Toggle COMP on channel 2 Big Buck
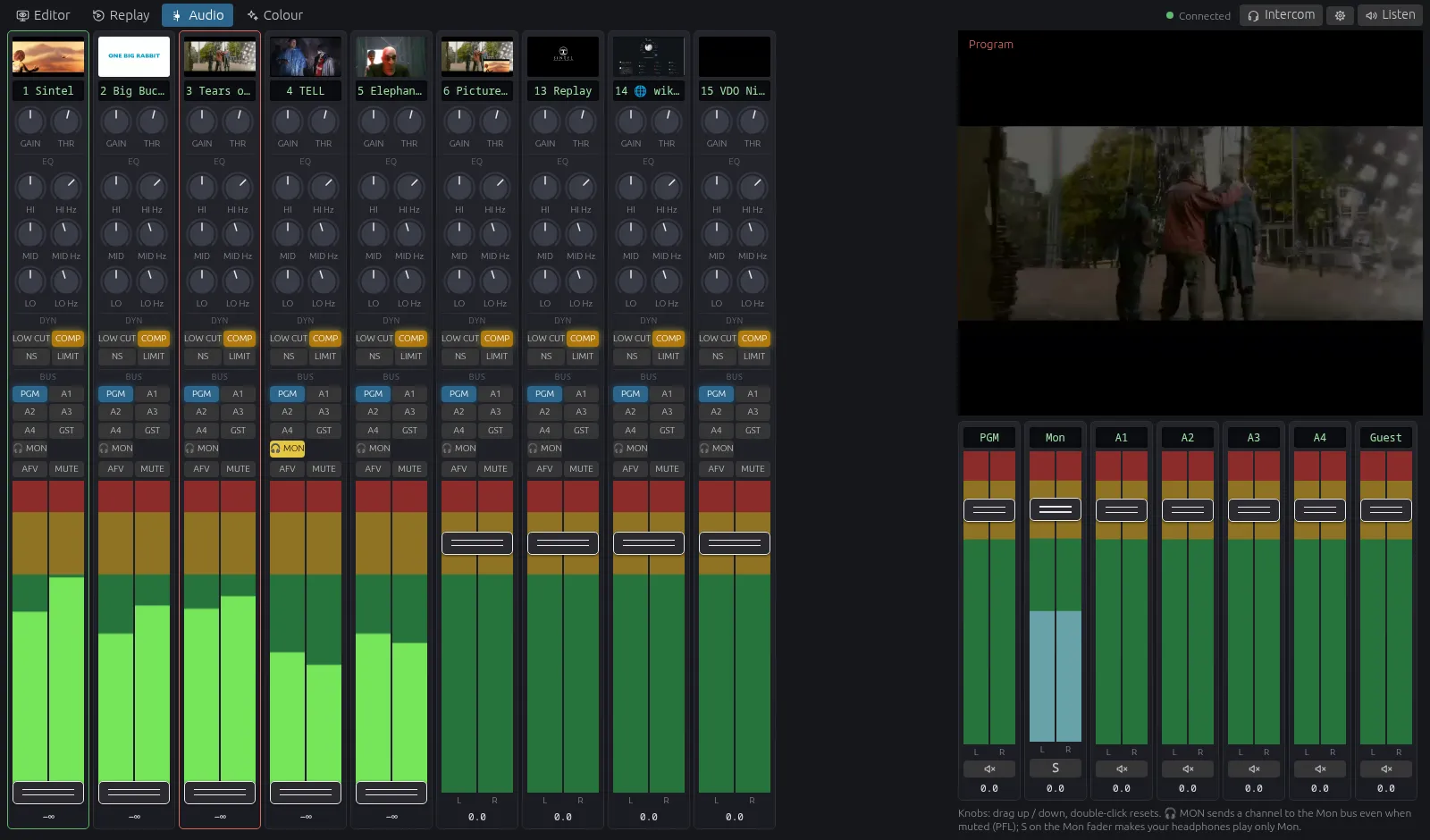1430x840 pixels. pyautogui.click(x=154, y=339)
